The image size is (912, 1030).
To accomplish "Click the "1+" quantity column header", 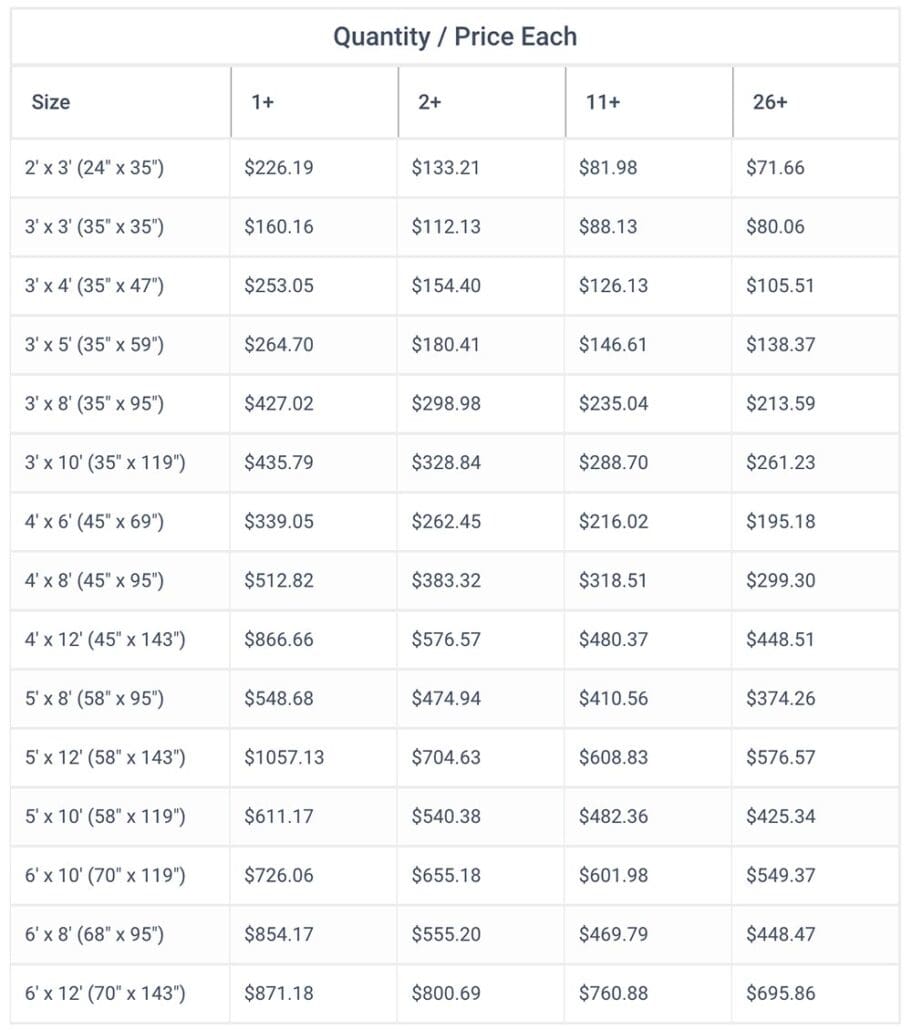I will pyautogui.click(x=262, y=102).
